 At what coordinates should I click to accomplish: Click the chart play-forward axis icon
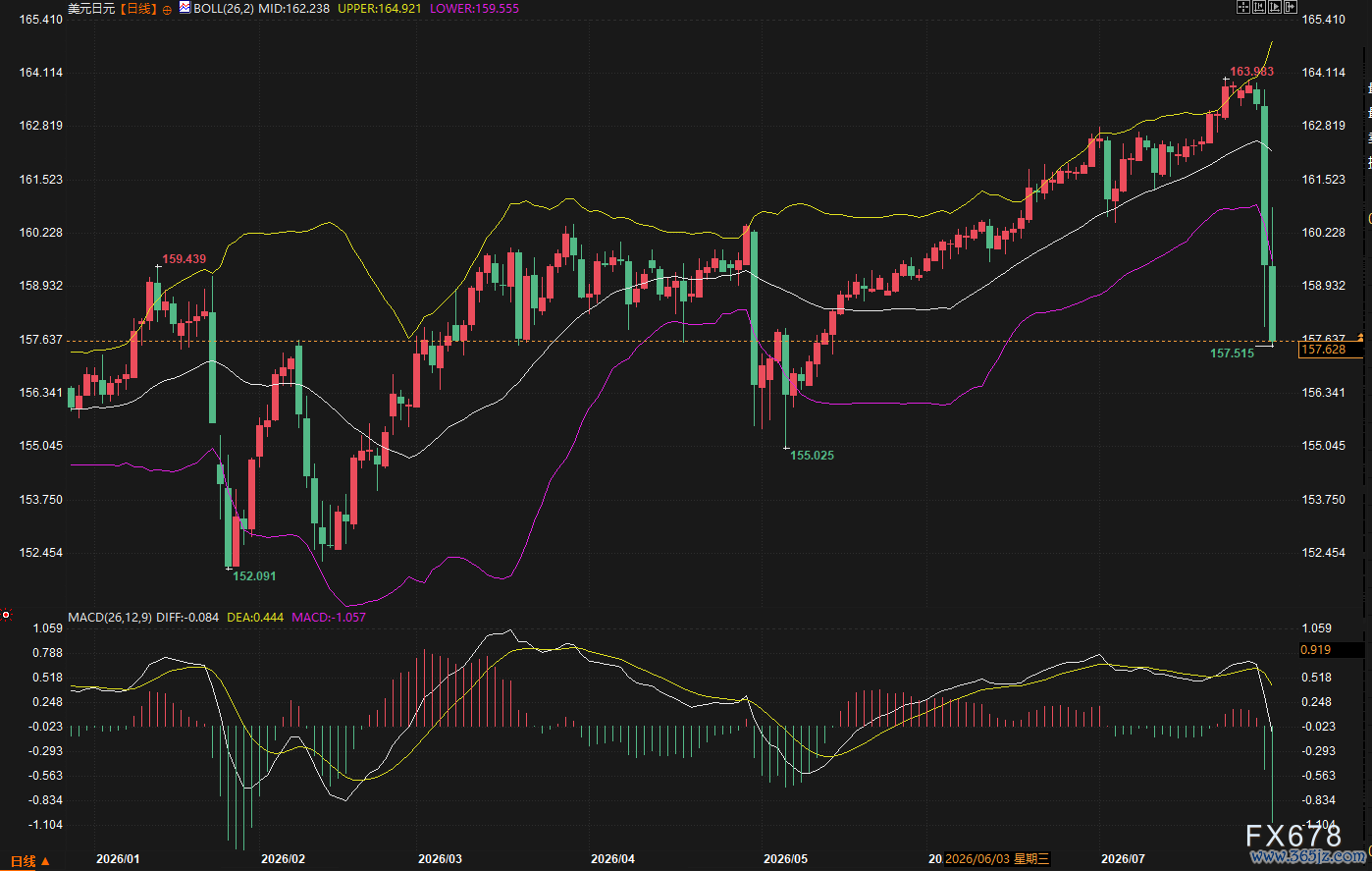click(1274, 7)
